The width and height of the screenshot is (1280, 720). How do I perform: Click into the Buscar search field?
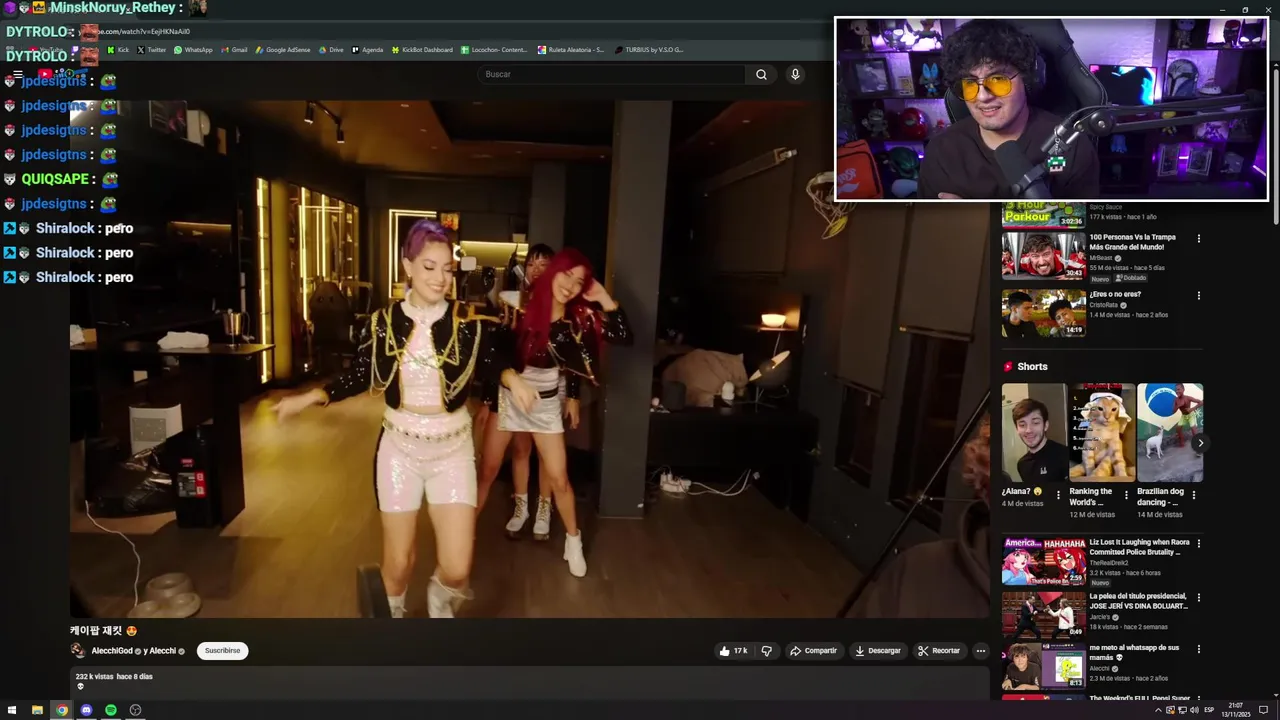(612, 74)
